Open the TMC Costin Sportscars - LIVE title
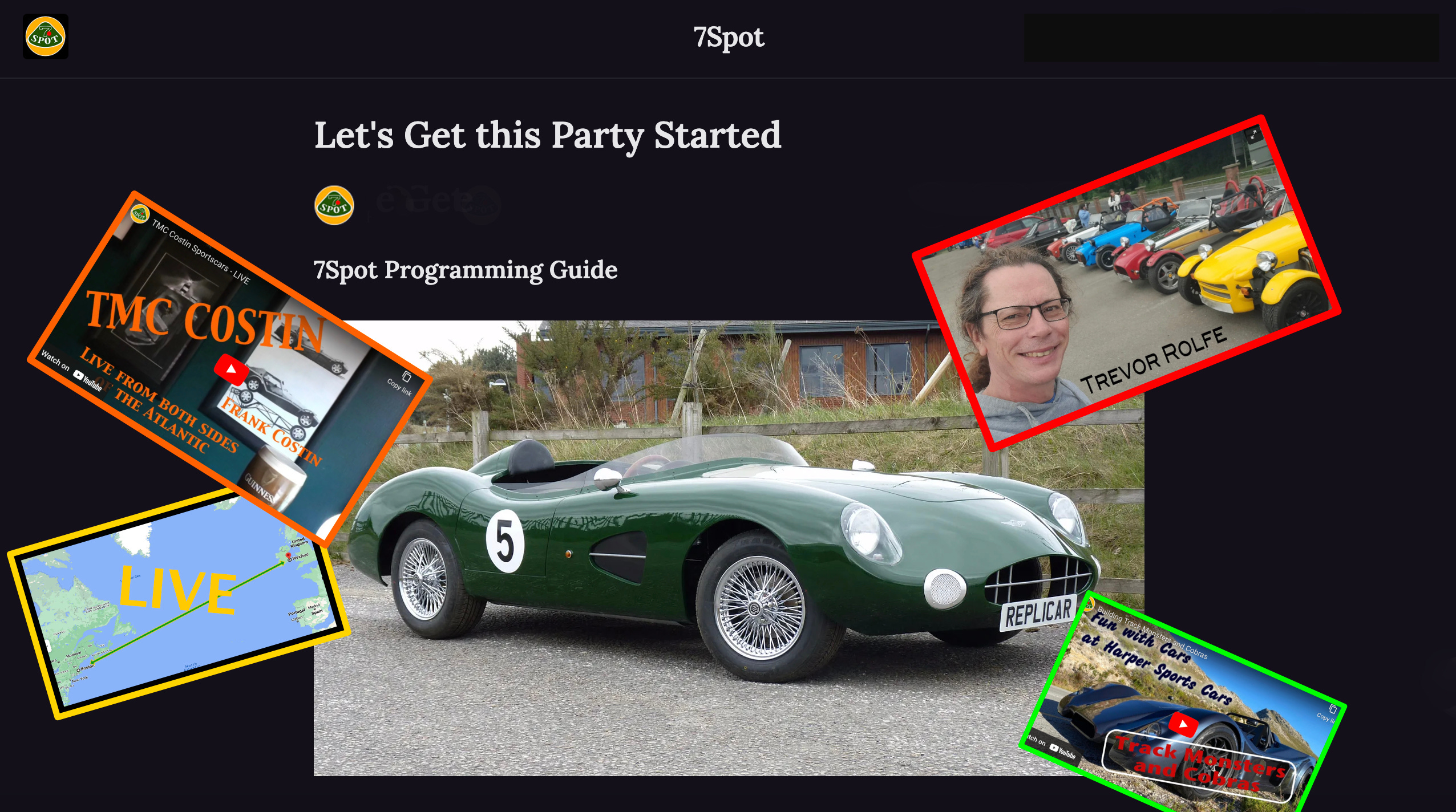Viewport: 1456px width, 812px height. pyautogui.click(x=201, y=252)
